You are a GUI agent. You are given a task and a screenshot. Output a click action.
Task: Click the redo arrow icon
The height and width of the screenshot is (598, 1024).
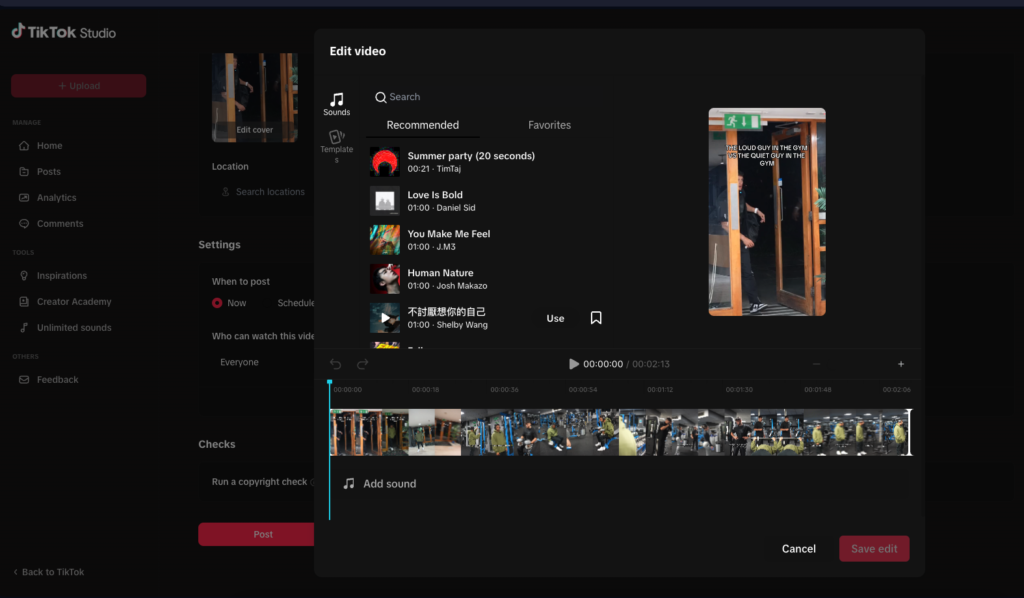(362, 364)
